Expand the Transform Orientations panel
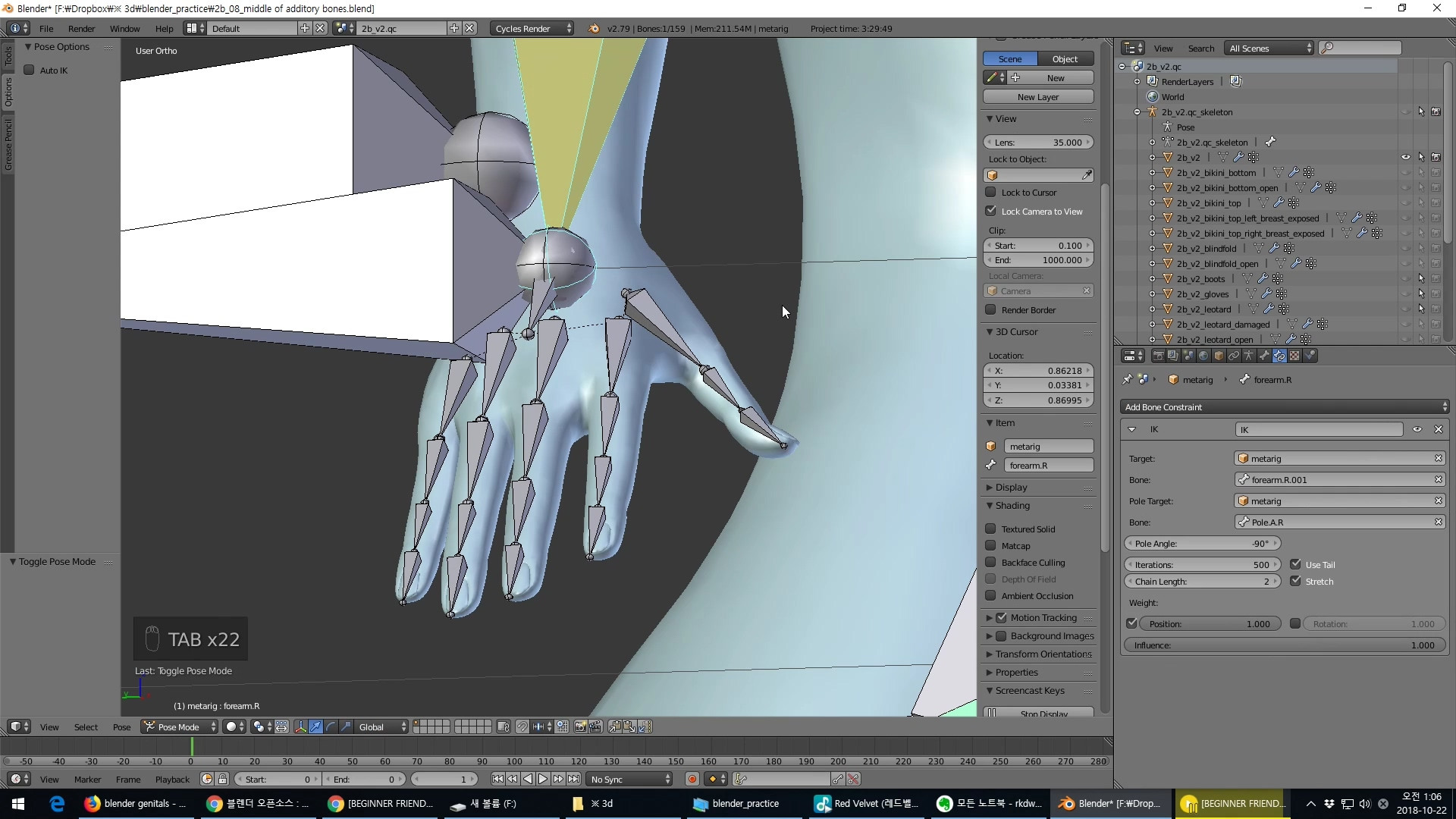Viewport: 1456px width, 819px height. [x=1043, y=654]
